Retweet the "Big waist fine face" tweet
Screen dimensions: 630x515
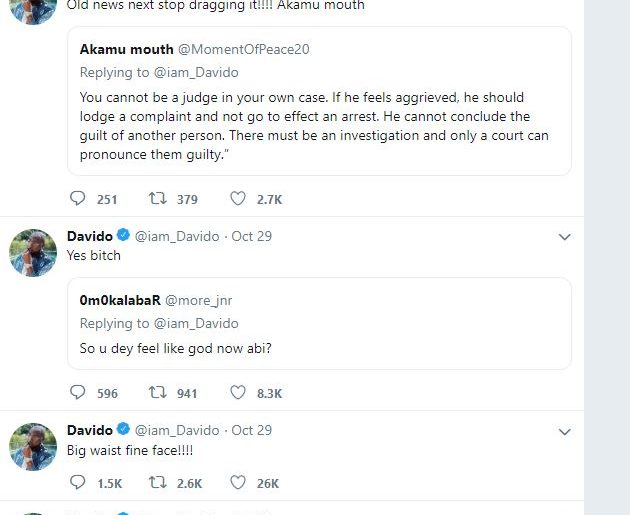point(156,483)
